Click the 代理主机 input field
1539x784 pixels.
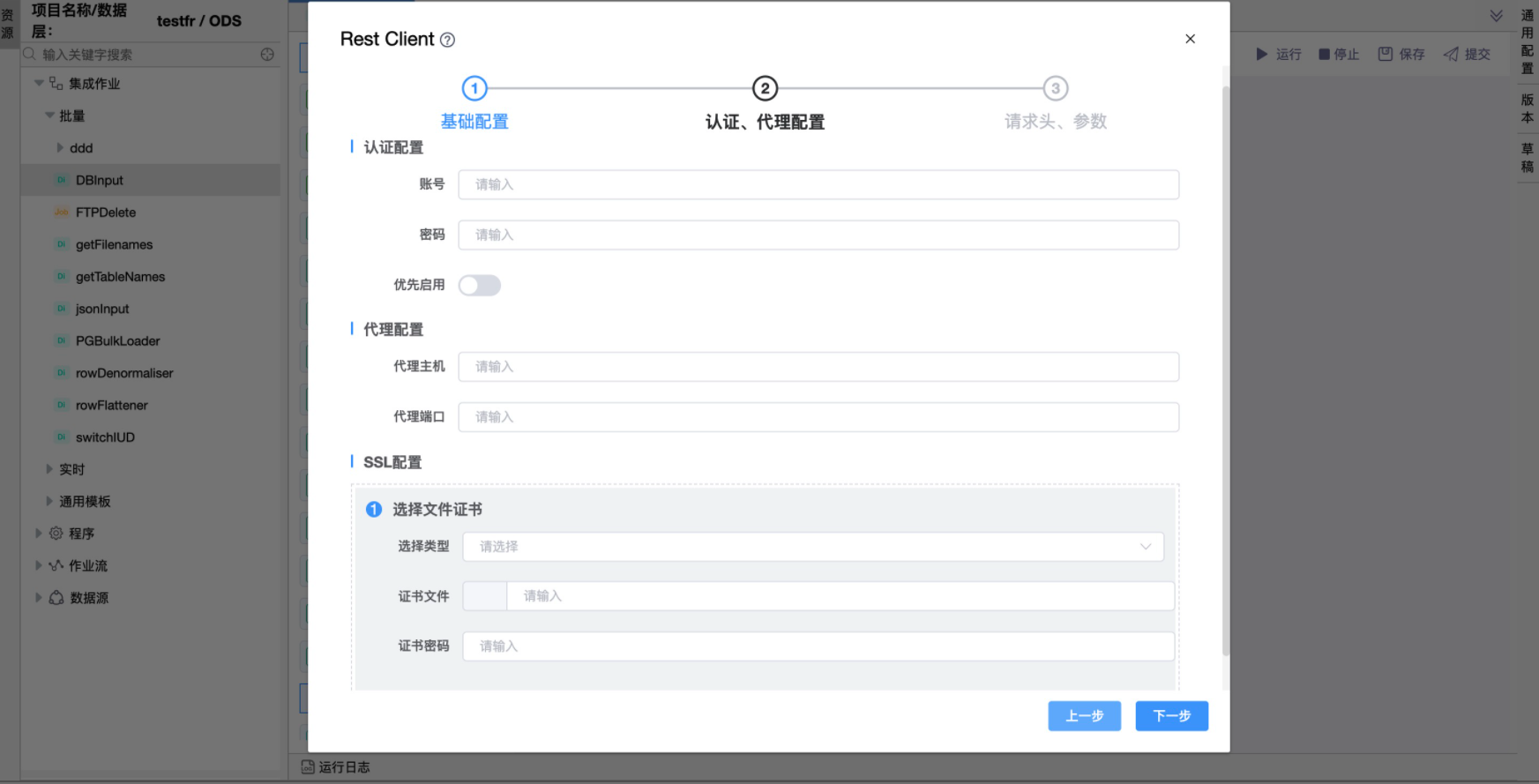pyautogui.click(x=818, y=367)
